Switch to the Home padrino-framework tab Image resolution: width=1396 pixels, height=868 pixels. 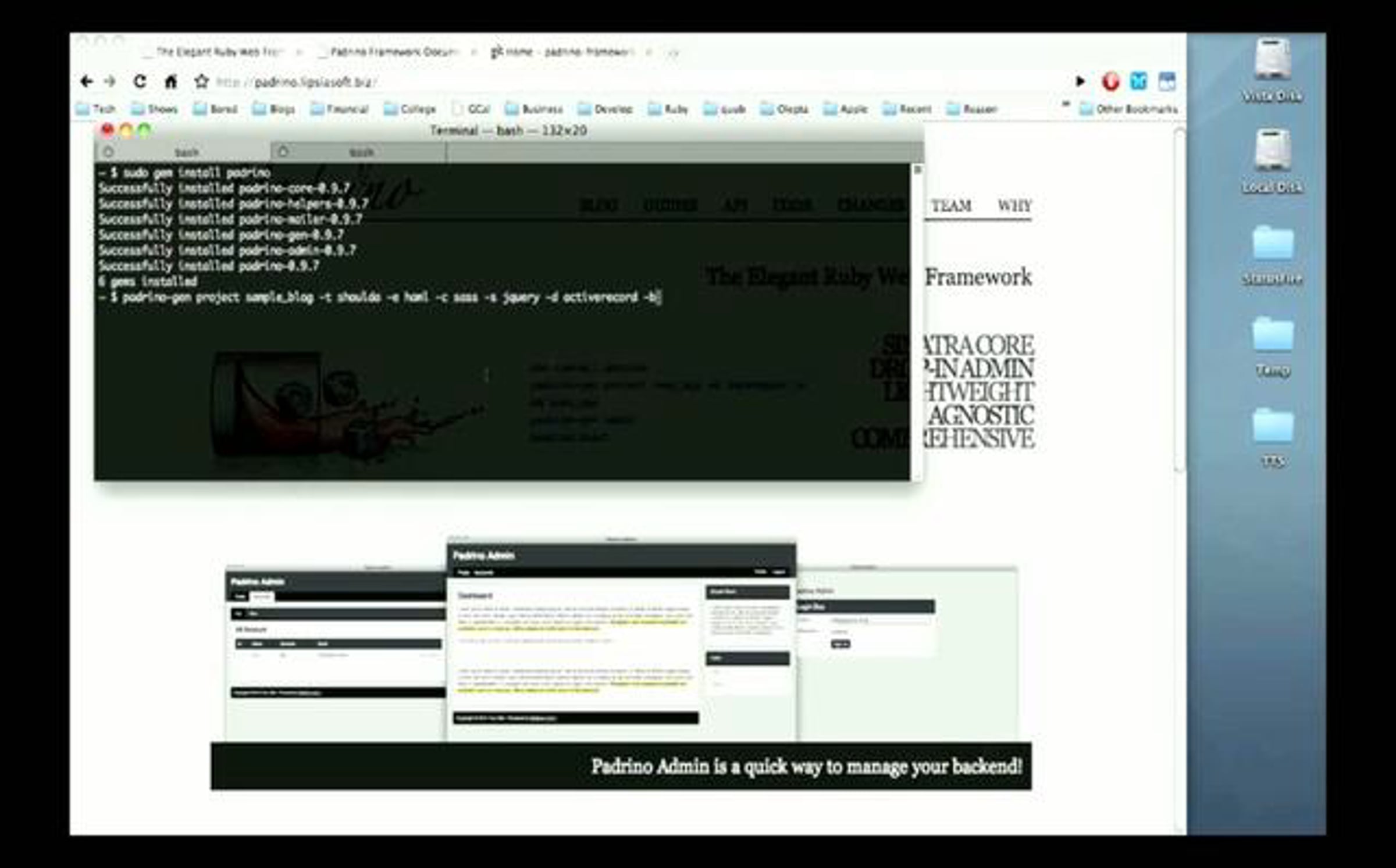[562, 52]
